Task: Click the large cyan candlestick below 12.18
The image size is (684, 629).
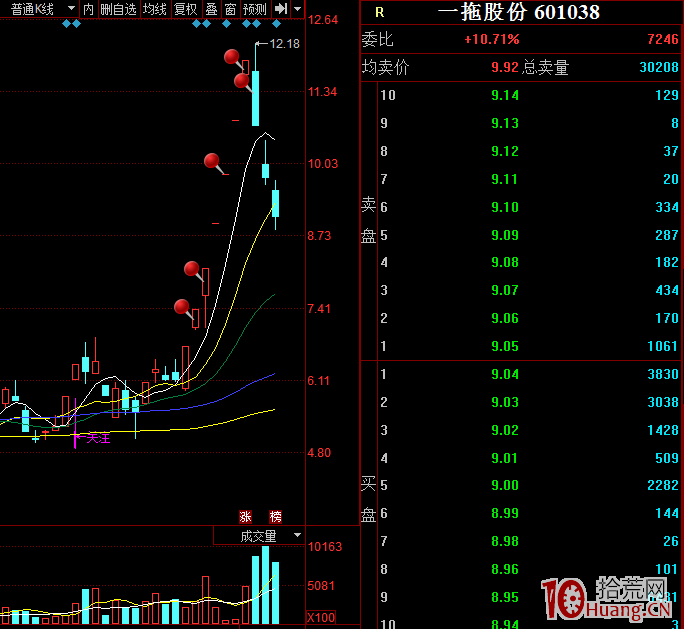Action: pos(256,98)
